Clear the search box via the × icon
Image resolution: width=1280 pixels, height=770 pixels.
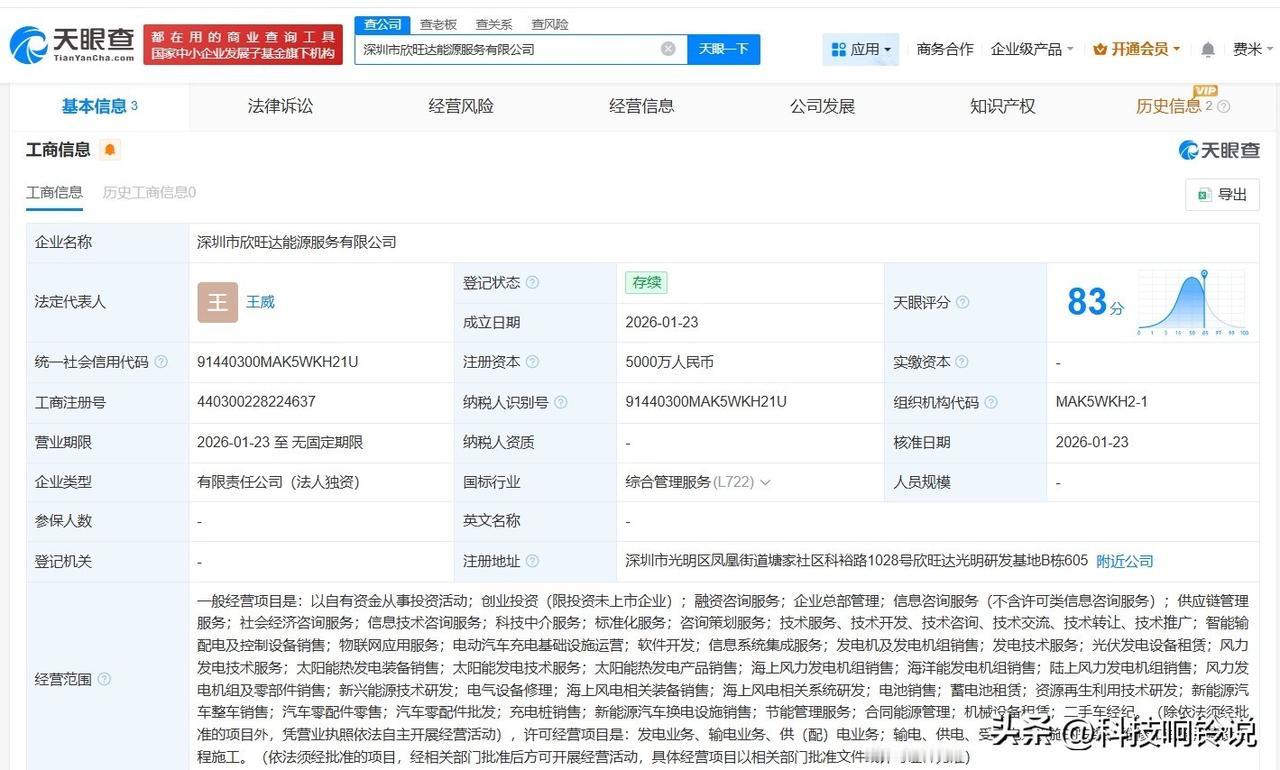pos(668,48)
